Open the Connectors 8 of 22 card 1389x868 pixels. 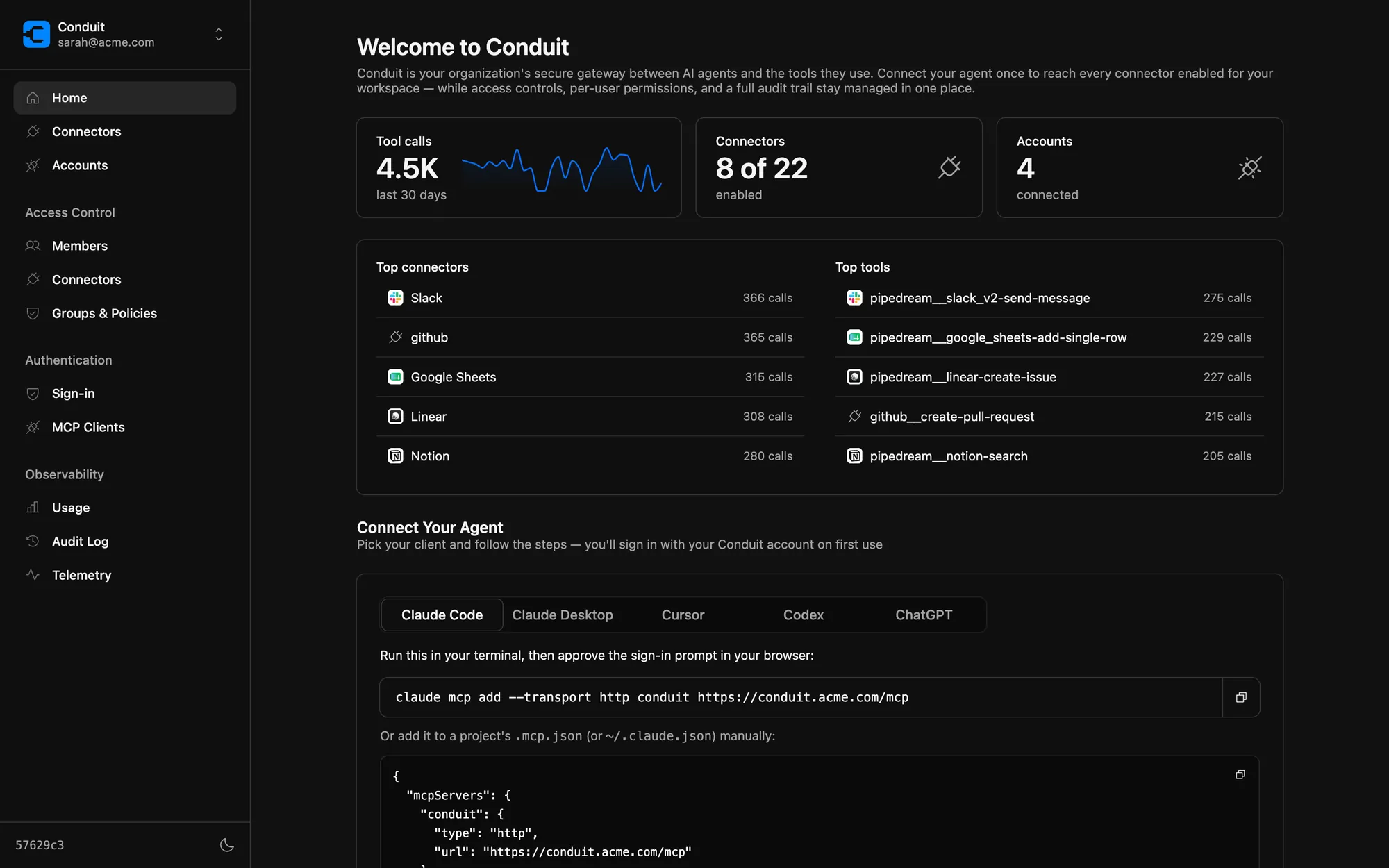click(x=839, y=167)
